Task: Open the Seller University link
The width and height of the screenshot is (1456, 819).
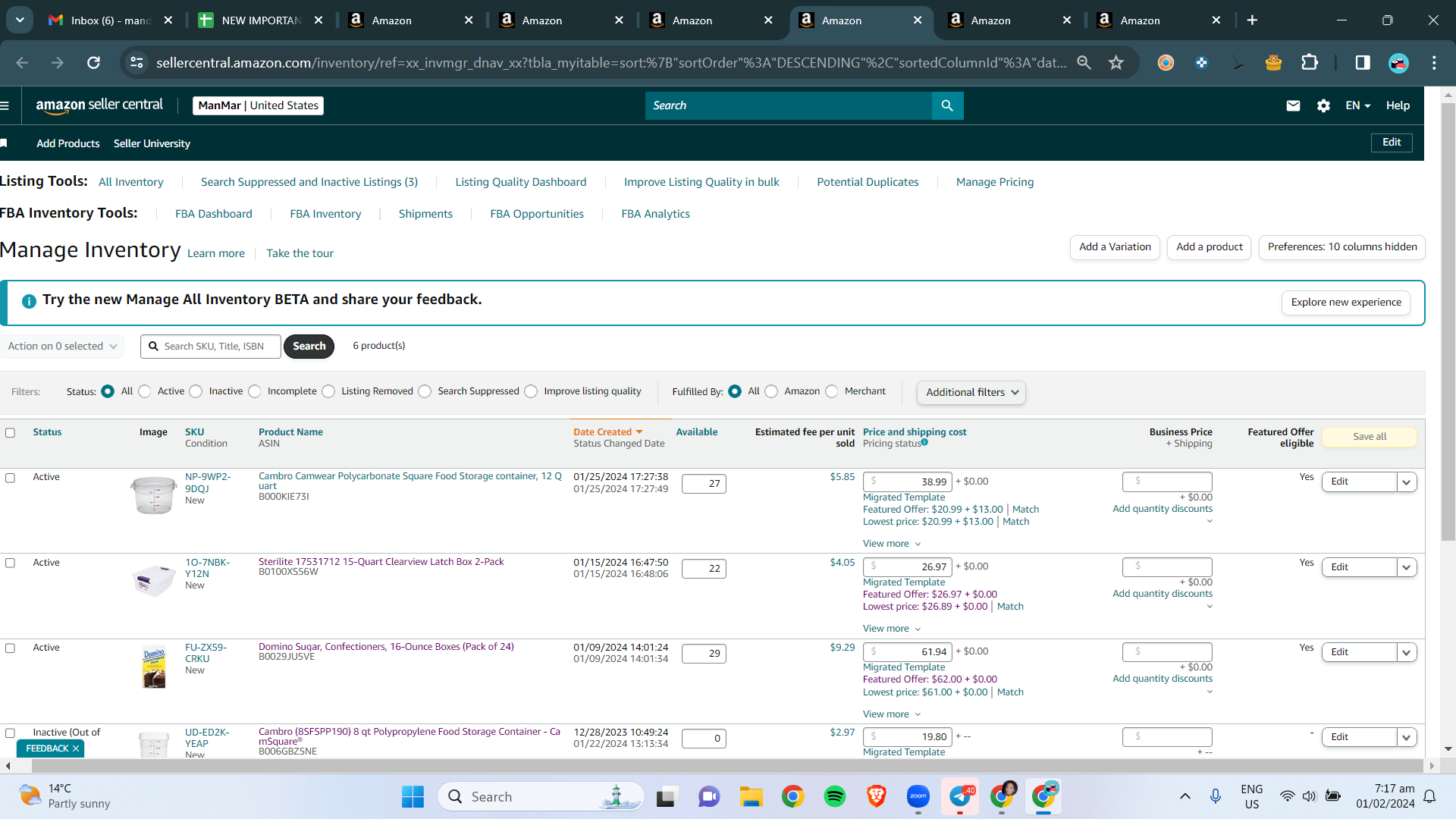Action: click(x=152, y=143)
